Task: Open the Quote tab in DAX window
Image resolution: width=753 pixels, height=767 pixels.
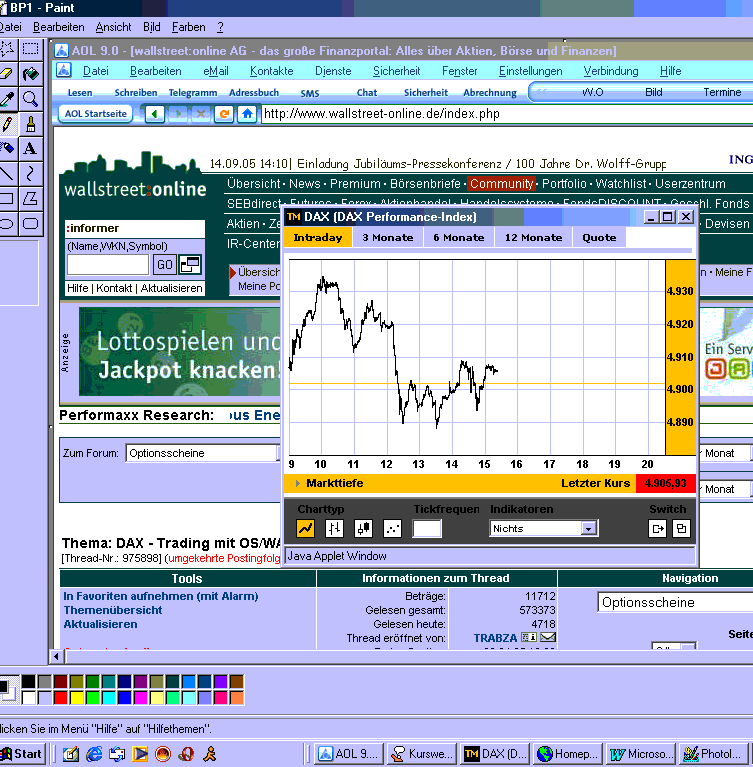Action: pos(599,238)
